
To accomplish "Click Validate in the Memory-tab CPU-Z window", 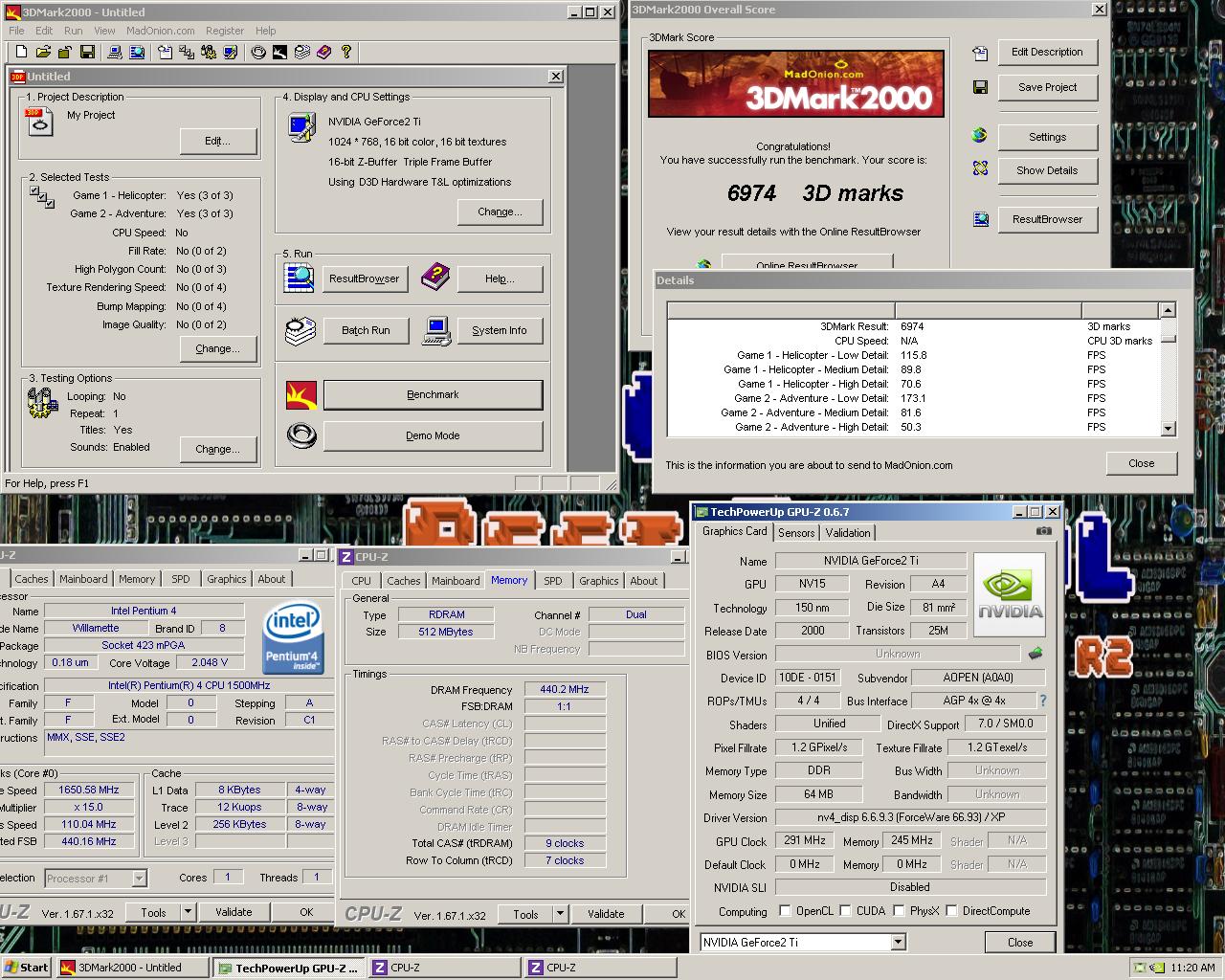I will [606, 914].
